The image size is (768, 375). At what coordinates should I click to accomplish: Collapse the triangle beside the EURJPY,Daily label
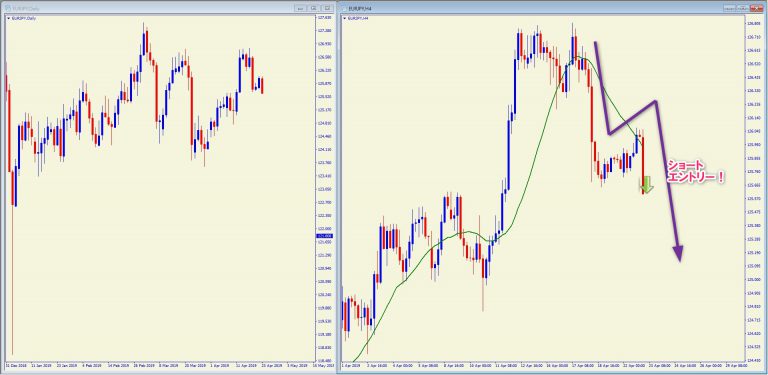(x=7, y=18)
